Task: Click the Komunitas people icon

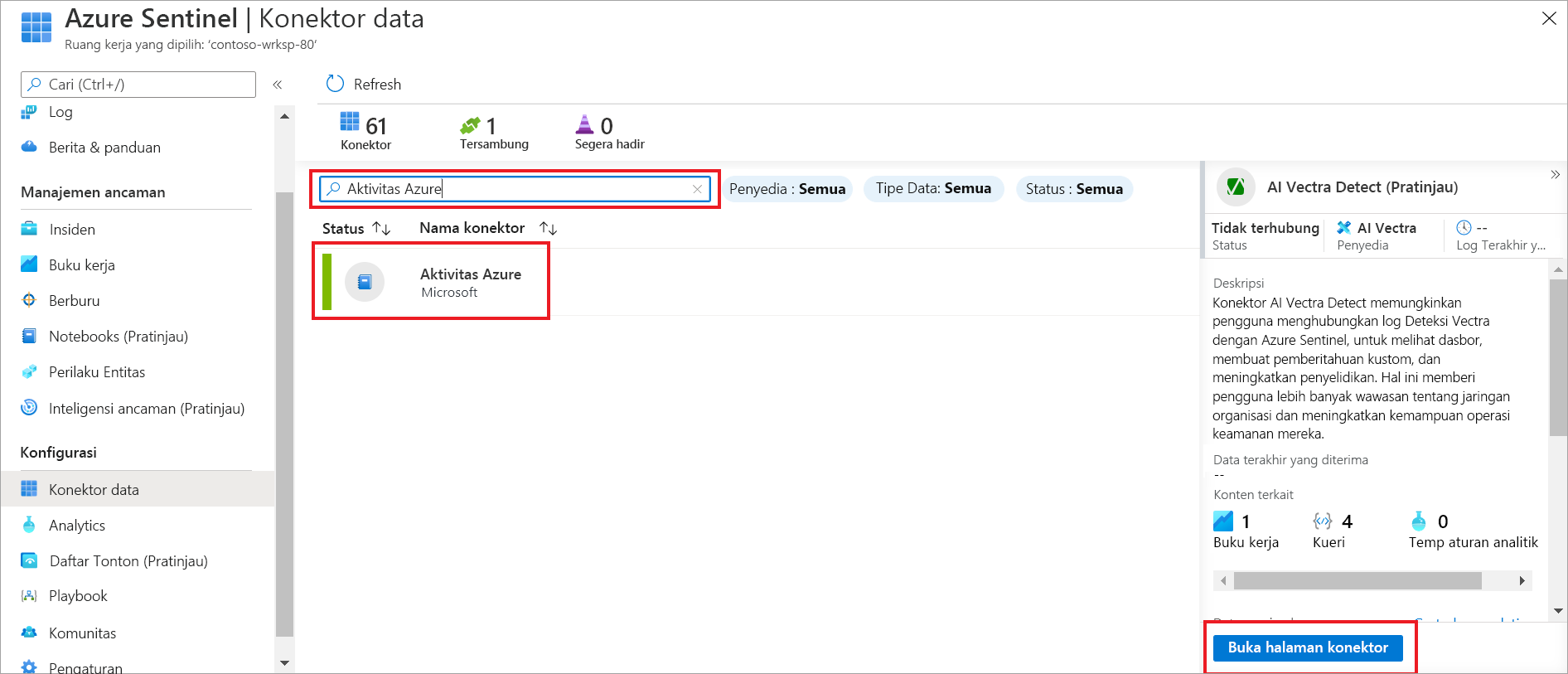Action: tap(29, 633)
